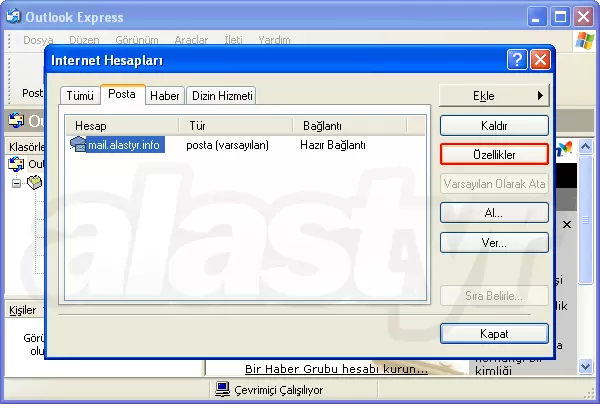This screenshot has height=417, width=600.
Task: Open the Ekle submenu arrow
Action: click(540, 95)
